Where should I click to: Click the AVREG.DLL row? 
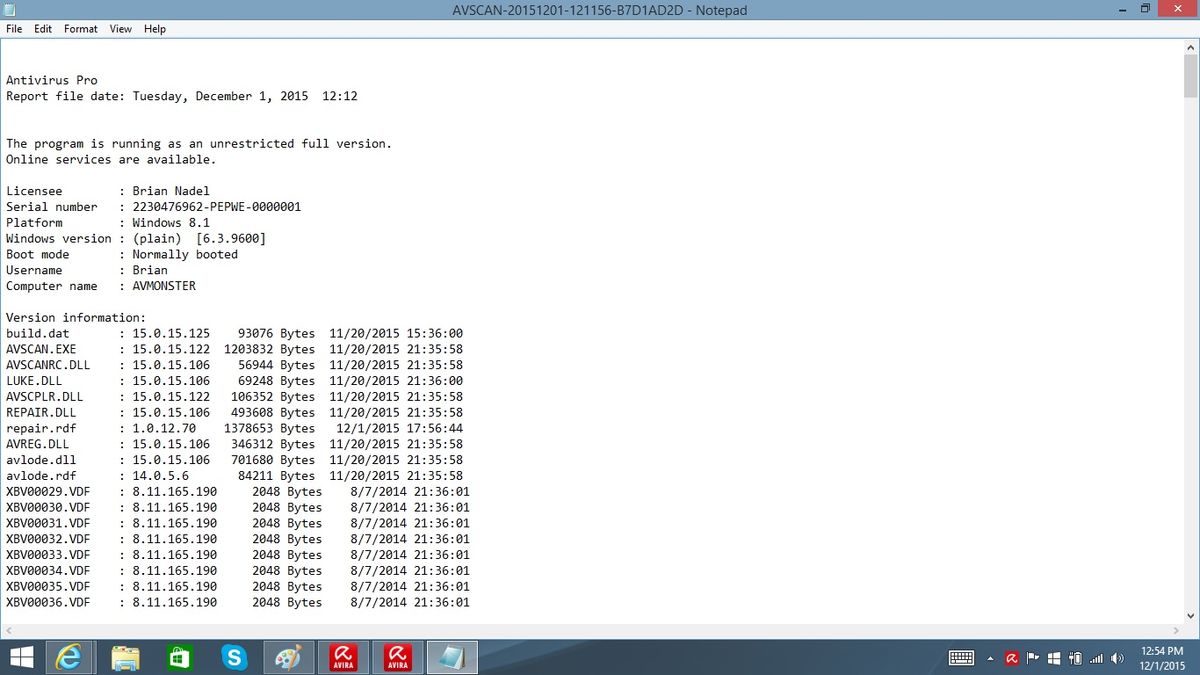pyautogui.click(x=235, y=444)
